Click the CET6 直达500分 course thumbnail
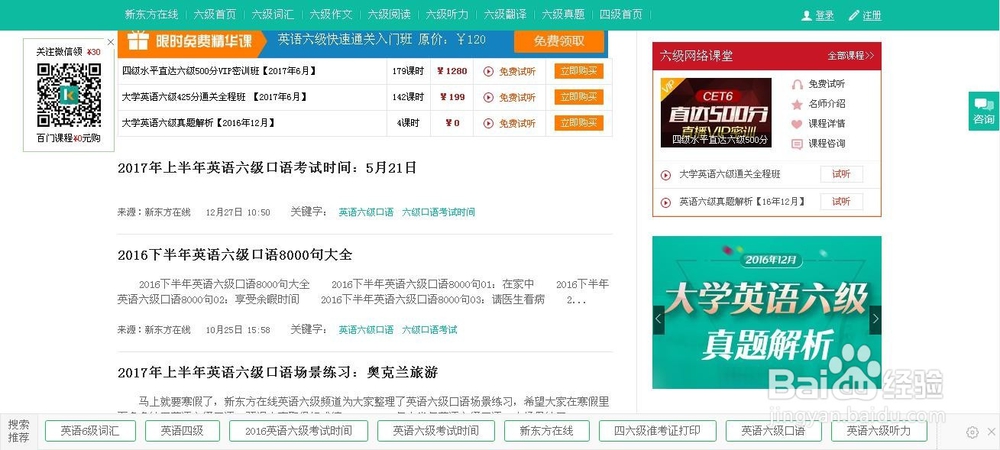The width and height of the screenshot is (1000, 450). point(716,113)
